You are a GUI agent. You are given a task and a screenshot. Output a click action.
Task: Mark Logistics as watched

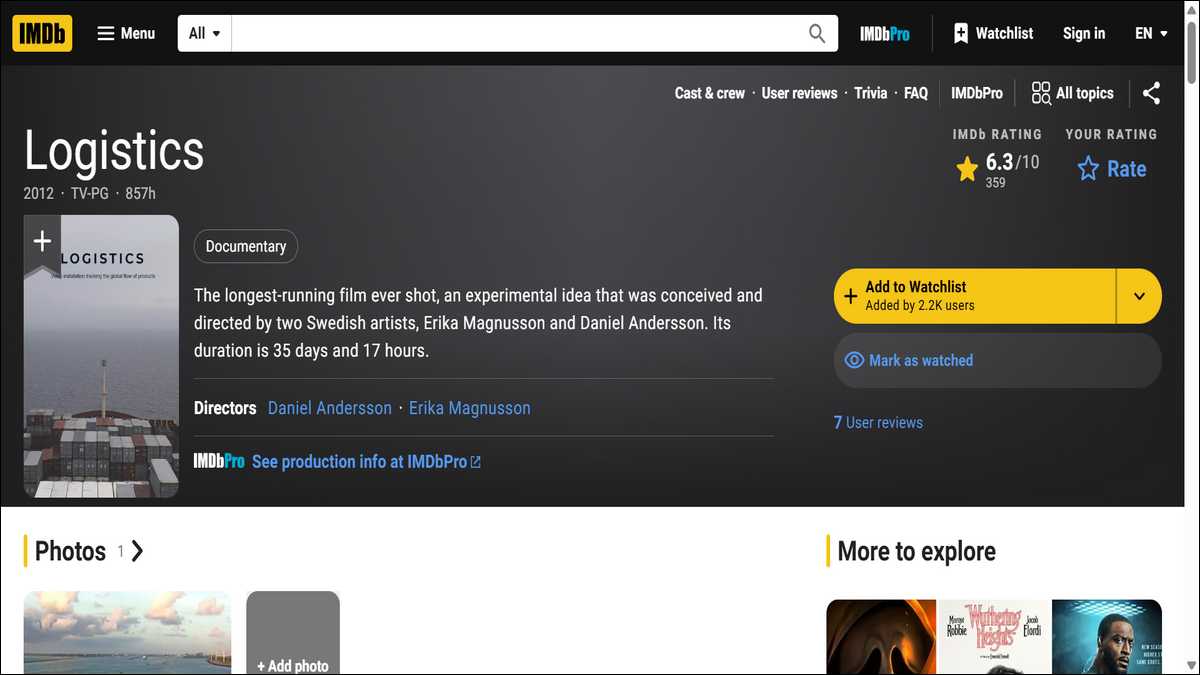(997, 360)
